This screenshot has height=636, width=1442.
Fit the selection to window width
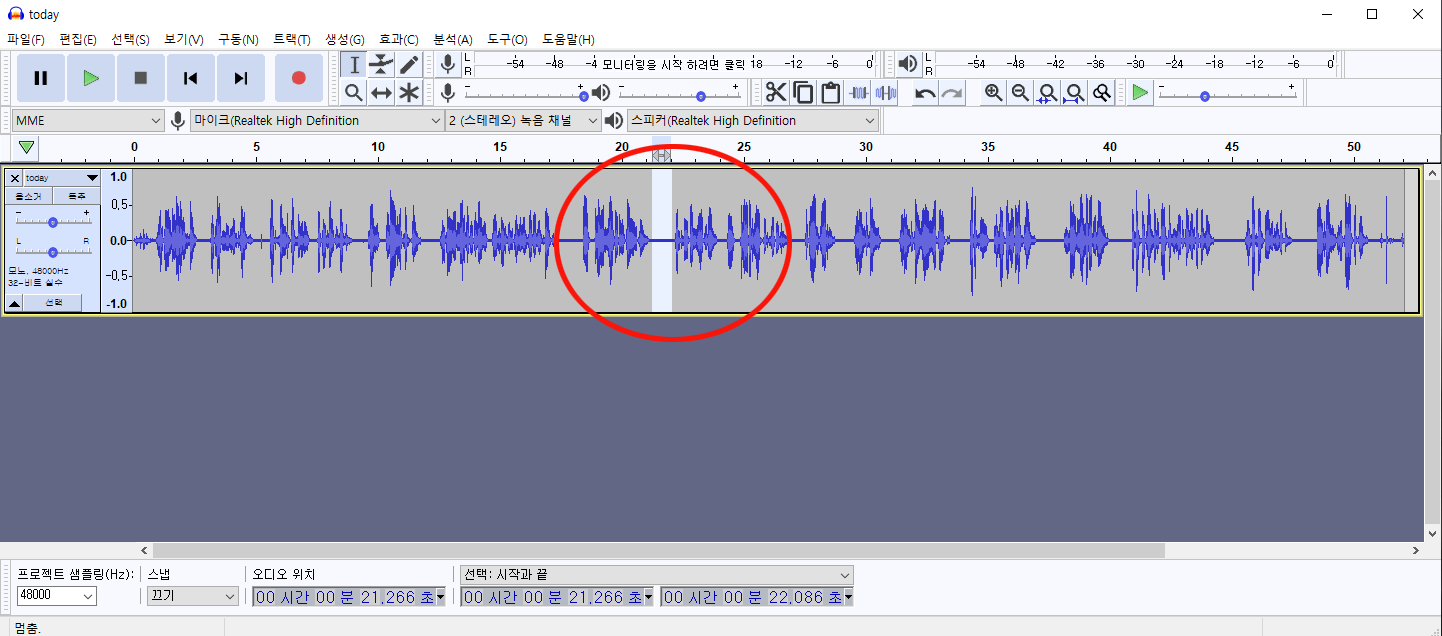click(1047, 93)
